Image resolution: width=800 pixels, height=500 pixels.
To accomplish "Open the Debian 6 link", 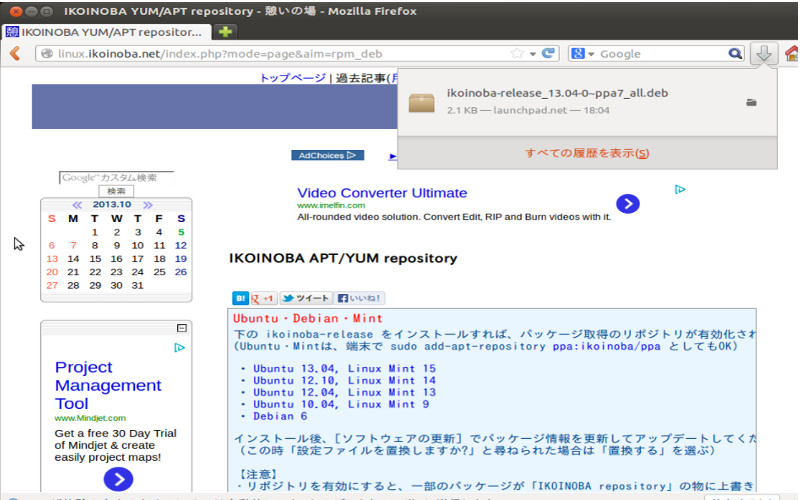I will click(280, 416).
